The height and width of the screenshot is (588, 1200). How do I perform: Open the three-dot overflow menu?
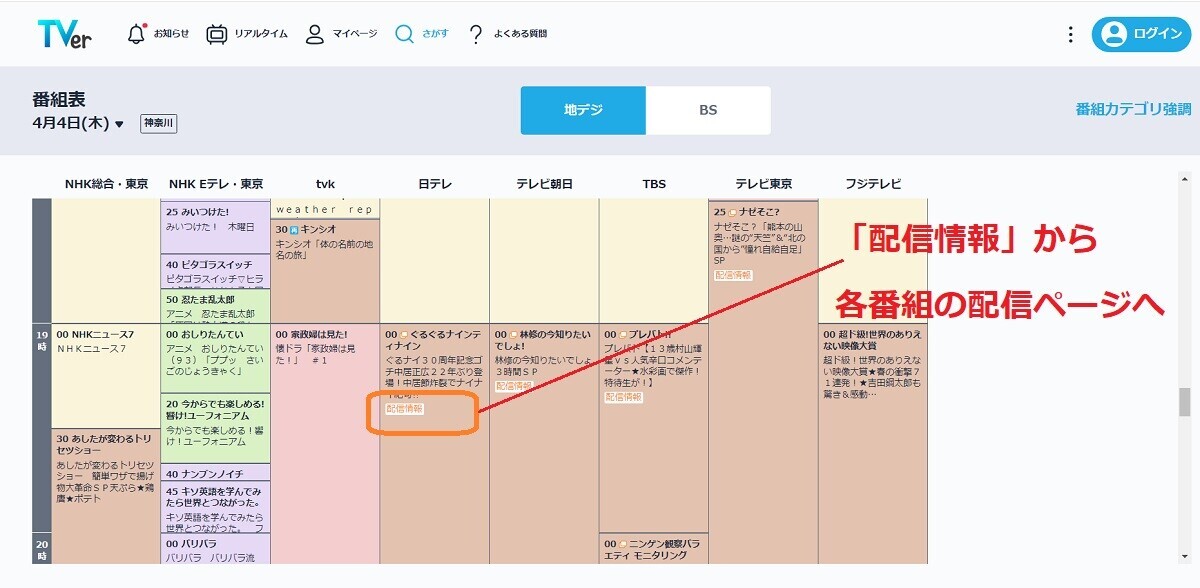point(1069,33)
